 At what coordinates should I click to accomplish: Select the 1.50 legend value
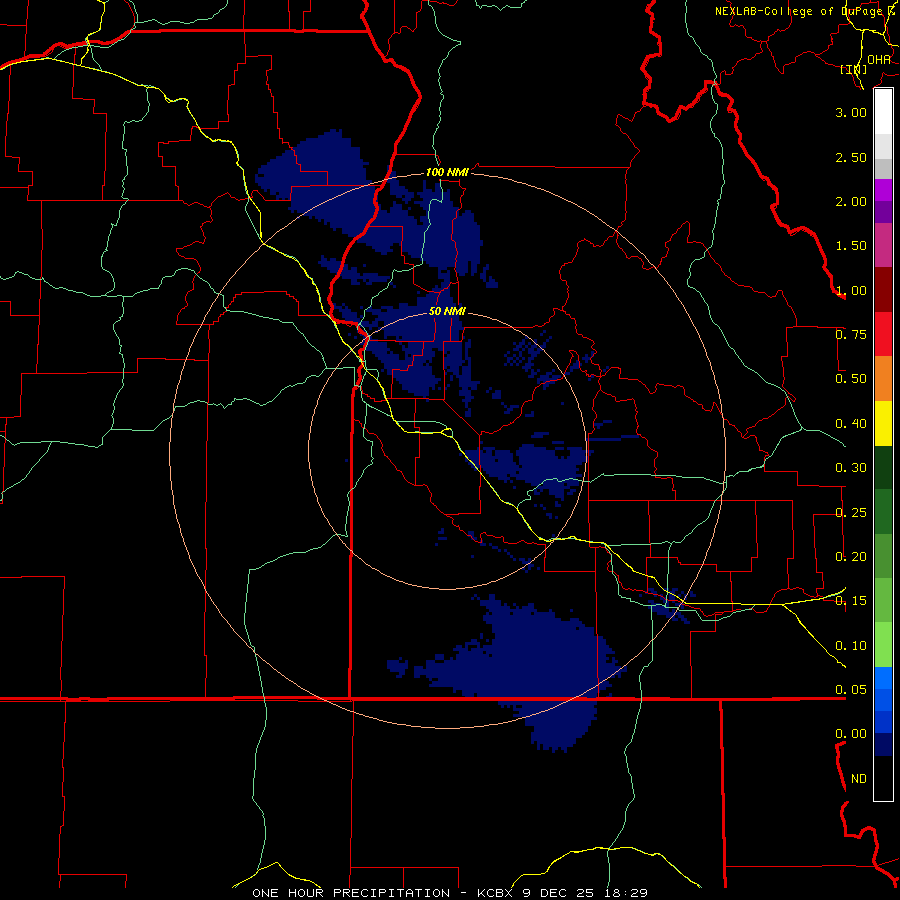[x=851, y=246]
